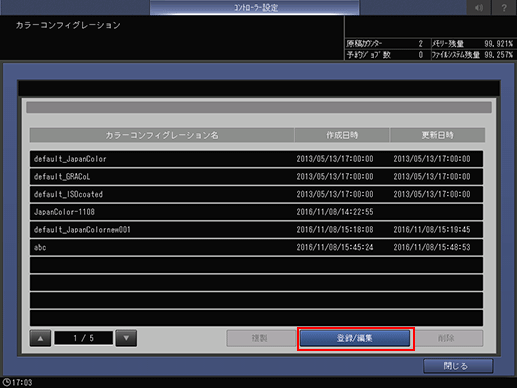This screenshot has height=388, width=517.
Task: Click creation date 2016/11/08/14:22:55
Action: (x=335, y=212)
